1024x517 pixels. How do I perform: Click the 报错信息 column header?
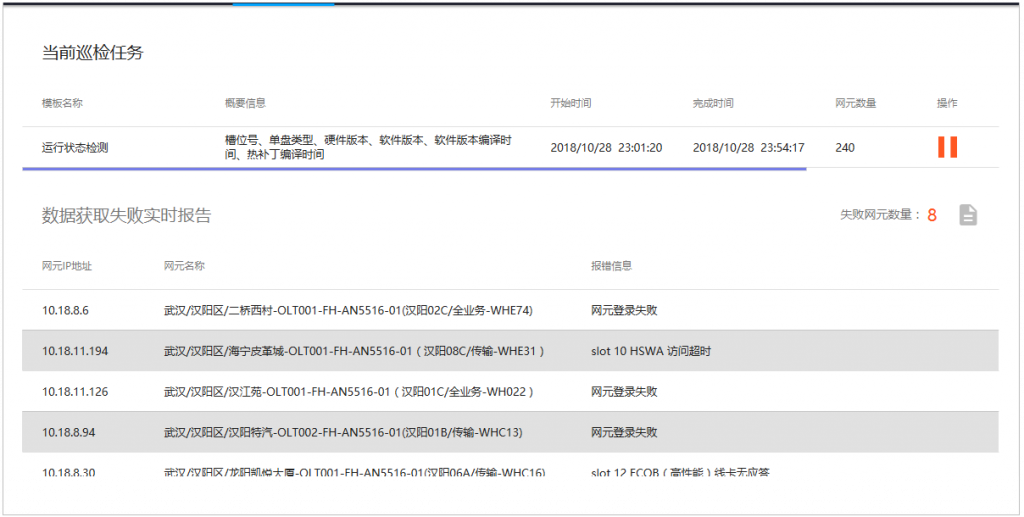point(611,266)
